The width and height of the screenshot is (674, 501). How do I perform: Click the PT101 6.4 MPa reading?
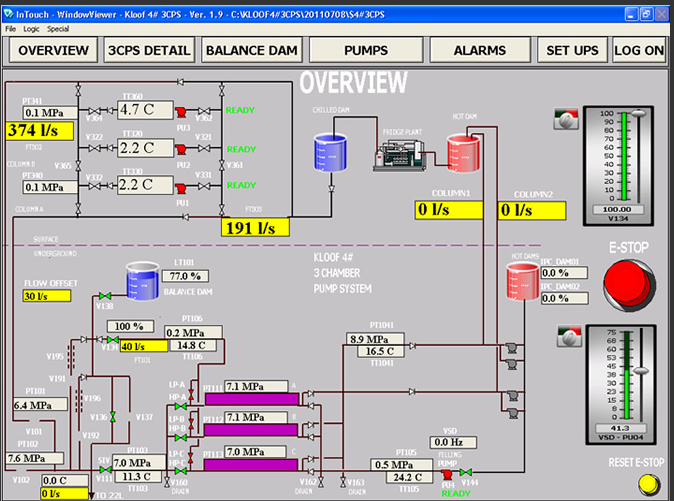40,405
